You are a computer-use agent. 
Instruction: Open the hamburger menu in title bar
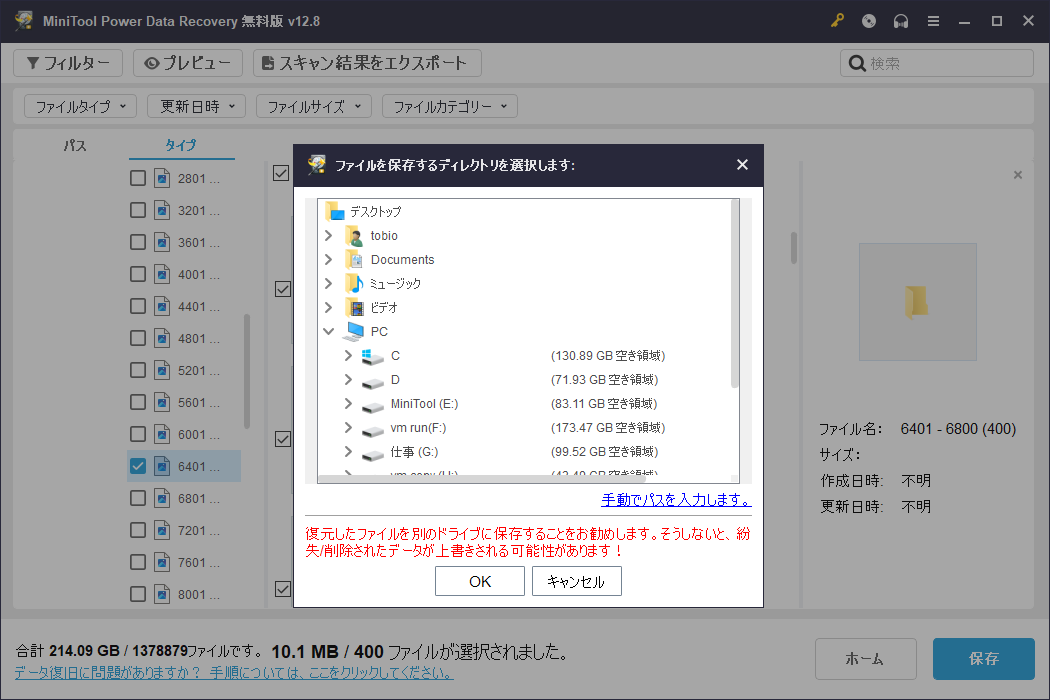[933, 20]
